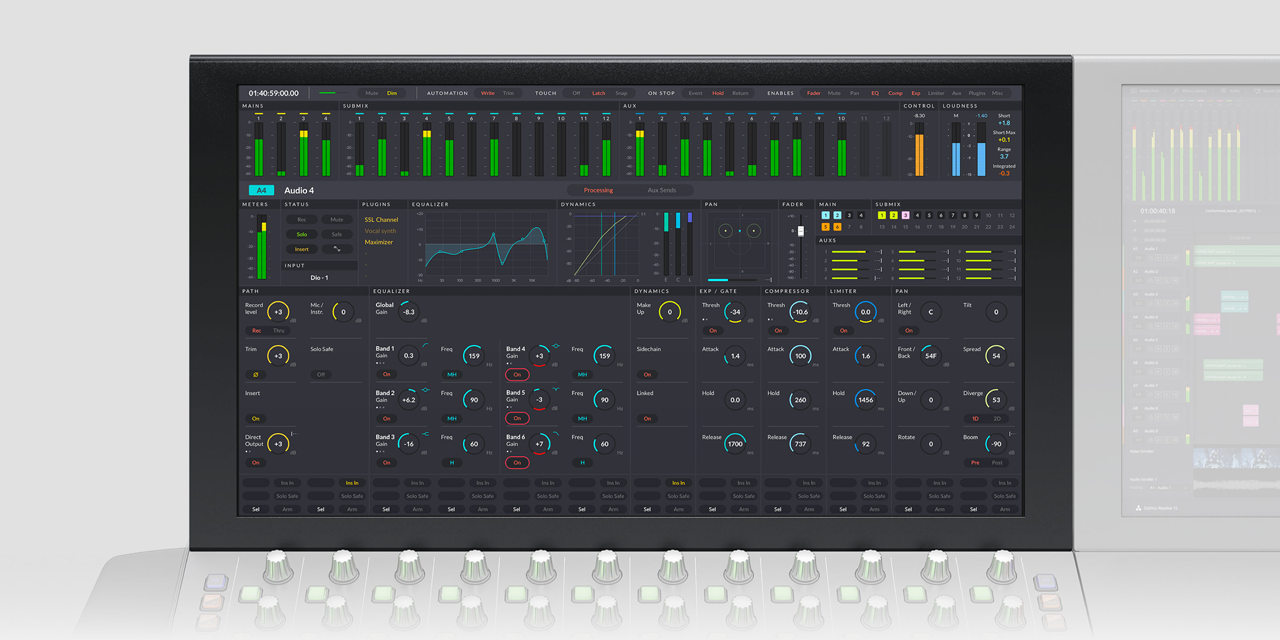Click the Band 5 filter shape icon

click(555, 390)
